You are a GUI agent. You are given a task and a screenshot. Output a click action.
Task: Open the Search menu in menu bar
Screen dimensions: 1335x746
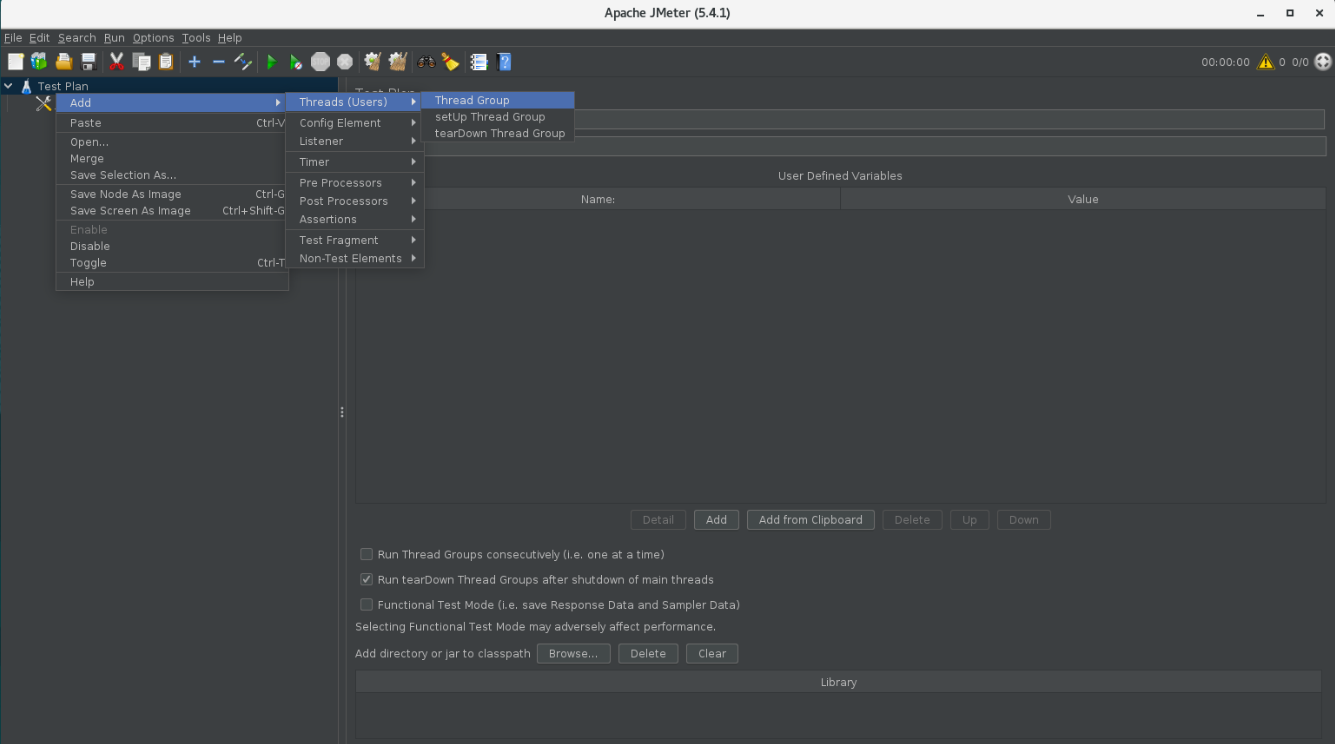point(77,38)
